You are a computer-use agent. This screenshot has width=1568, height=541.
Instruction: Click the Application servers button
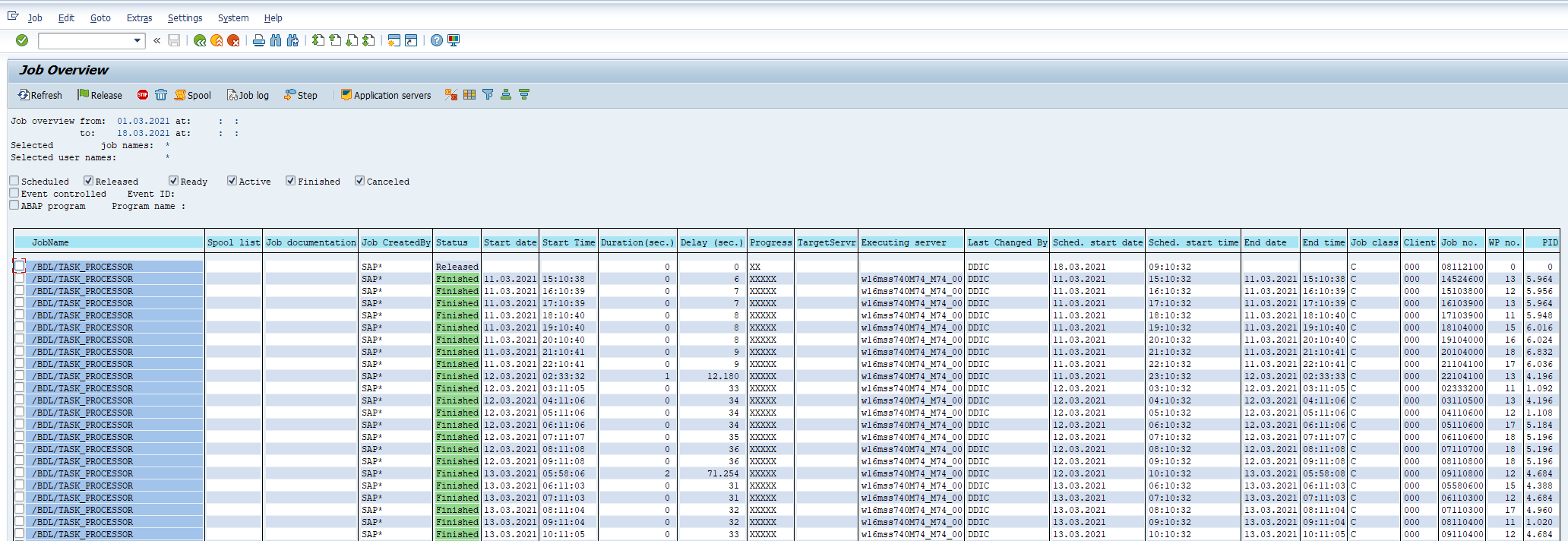click(x=386, y=95)
